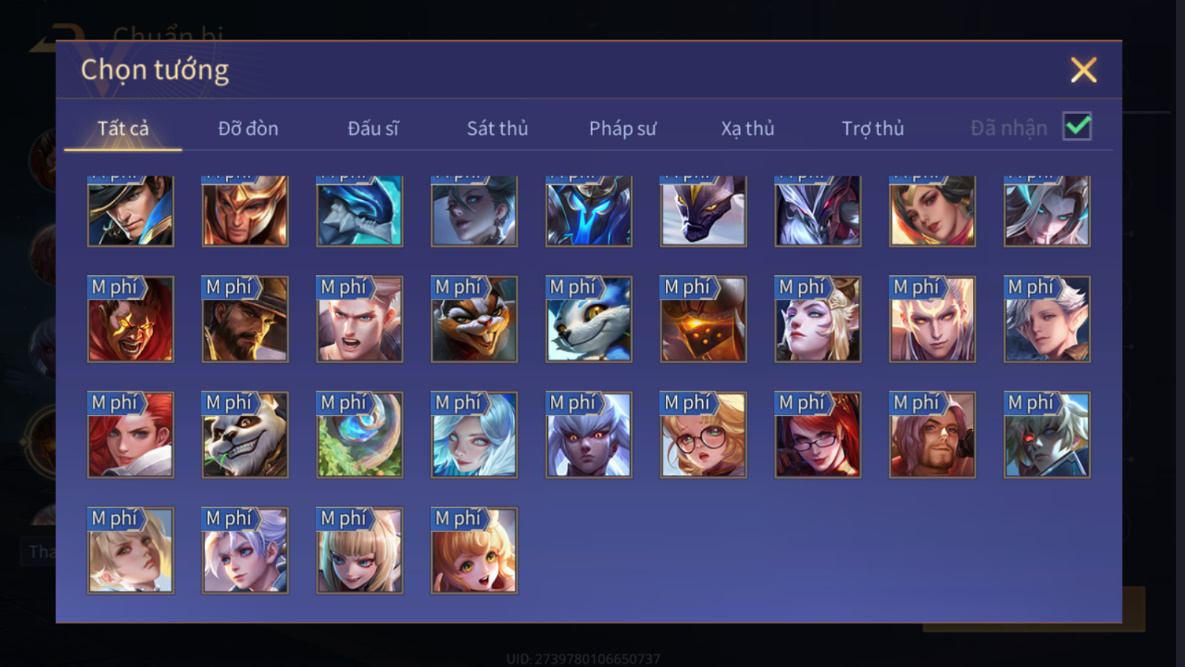Pick the red-faced grinning demon hero
This screenshot has height=667, width=1185.
[x=130, y=319]
